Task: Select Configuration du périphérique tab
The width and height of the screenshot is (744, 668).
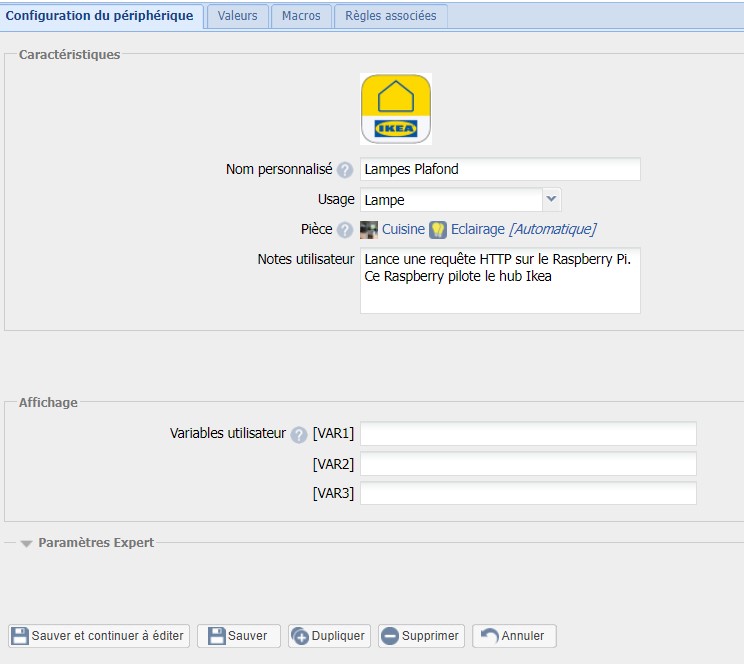Action: click(x=100, y=16)
